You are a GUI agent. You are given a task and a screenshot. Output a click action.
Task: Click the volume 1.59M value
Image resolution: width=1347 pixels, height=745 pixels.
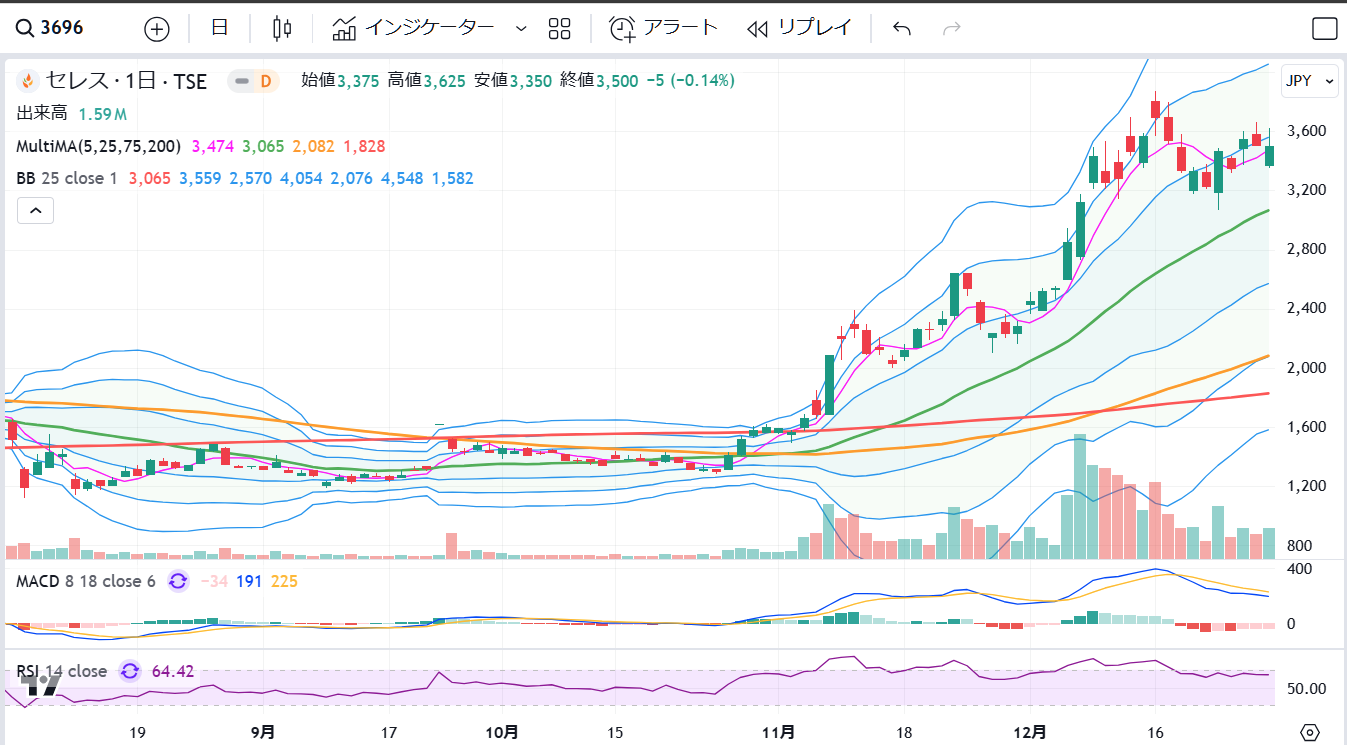pyautogui.click(x=102, y=114)
